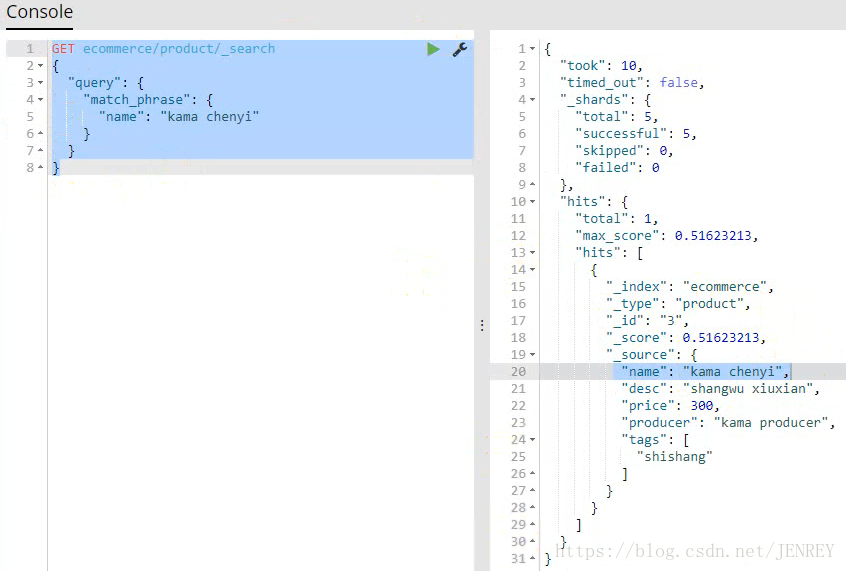Click fold arrow at editor line 8

click(40, 167)
